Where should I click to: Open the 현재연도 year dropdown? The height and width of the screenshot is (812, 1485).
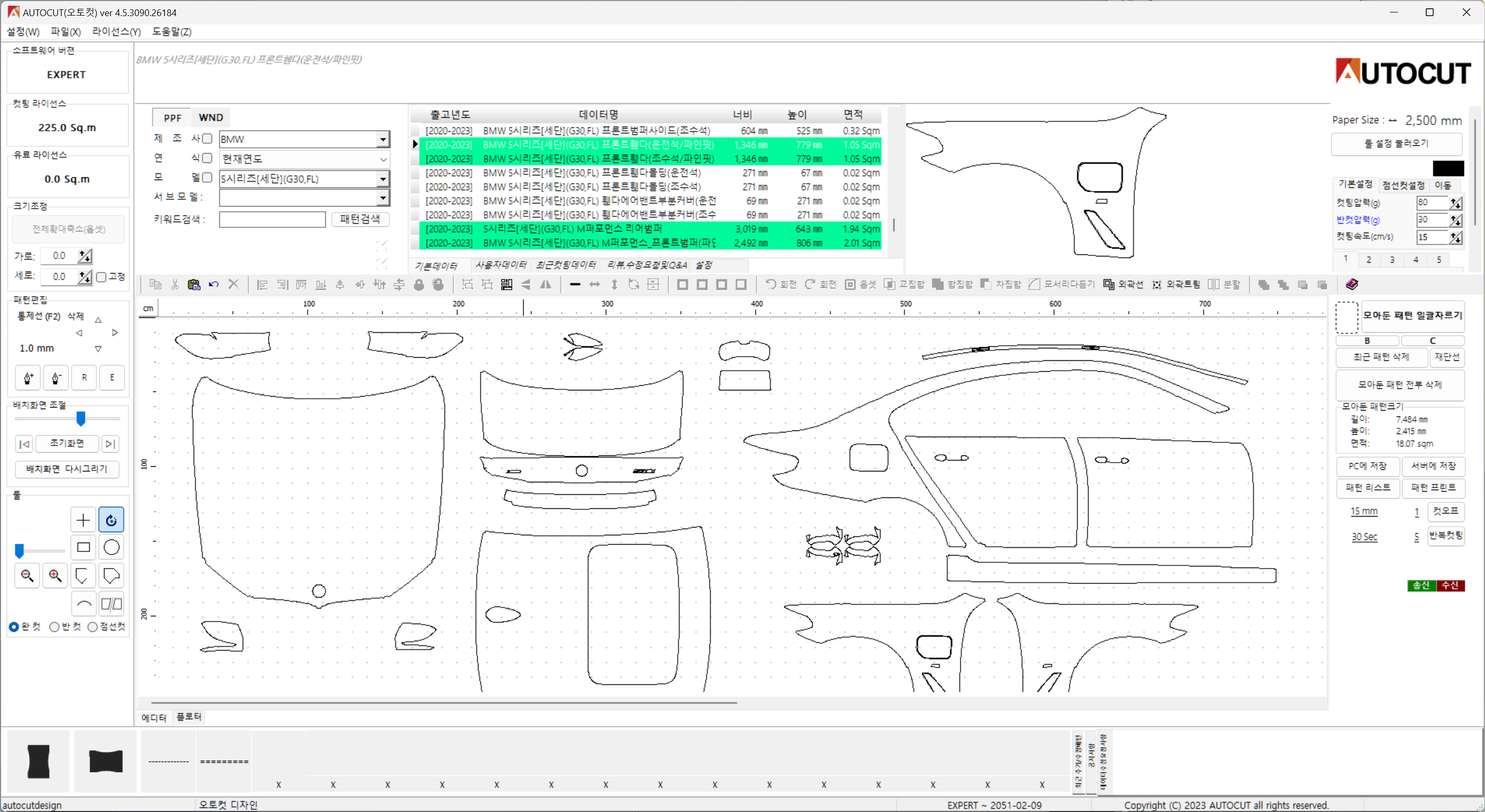[x=383, y=159]
